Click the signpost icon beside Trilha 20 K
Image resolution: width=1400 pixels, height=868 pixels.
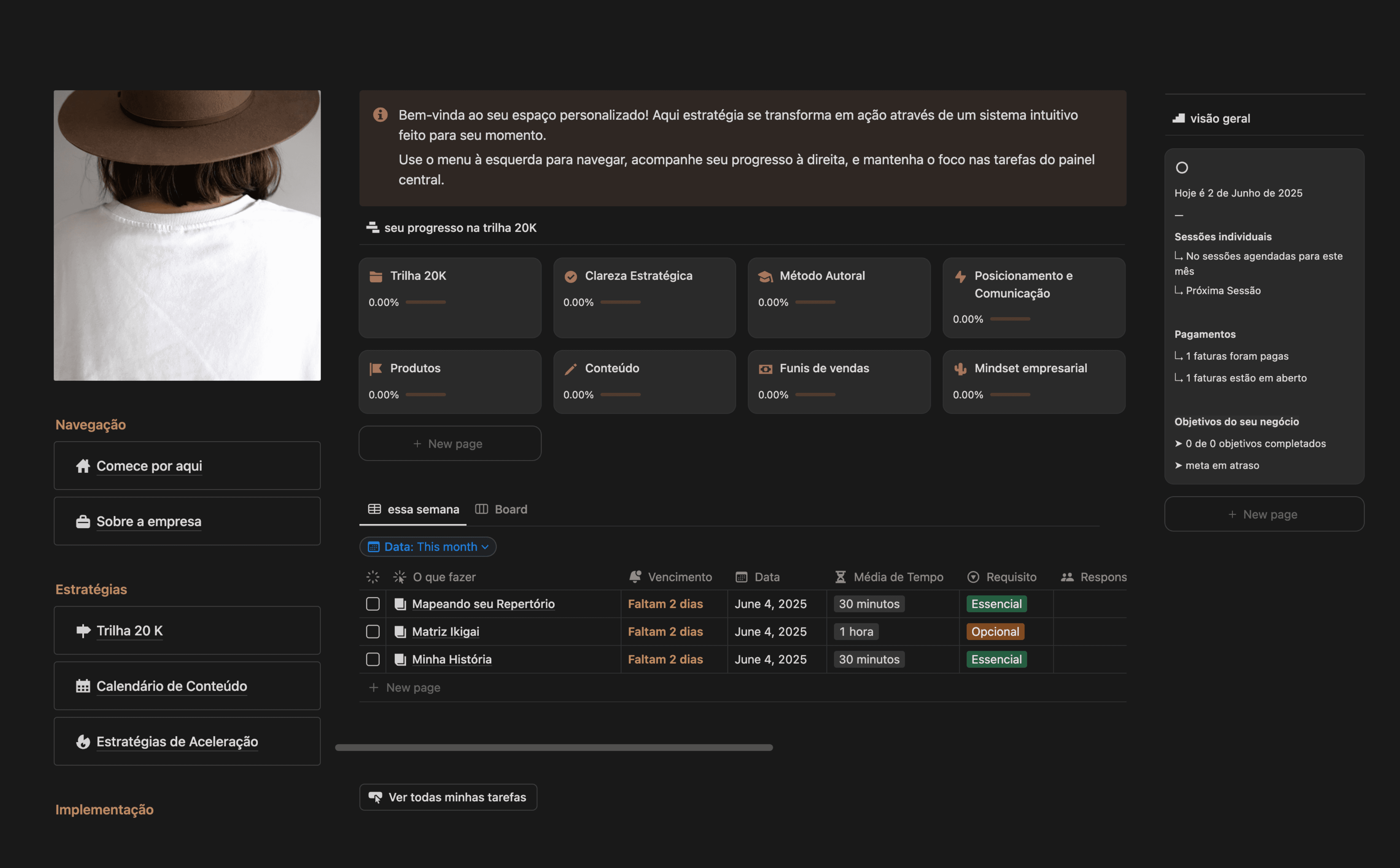pyautogui.click(x=83, y=630)
